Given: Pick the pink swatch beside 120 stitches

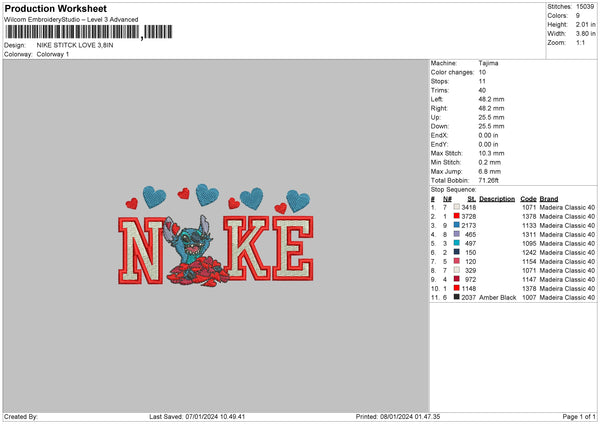Looking at the screenshot, I should [x=457, y=261].
